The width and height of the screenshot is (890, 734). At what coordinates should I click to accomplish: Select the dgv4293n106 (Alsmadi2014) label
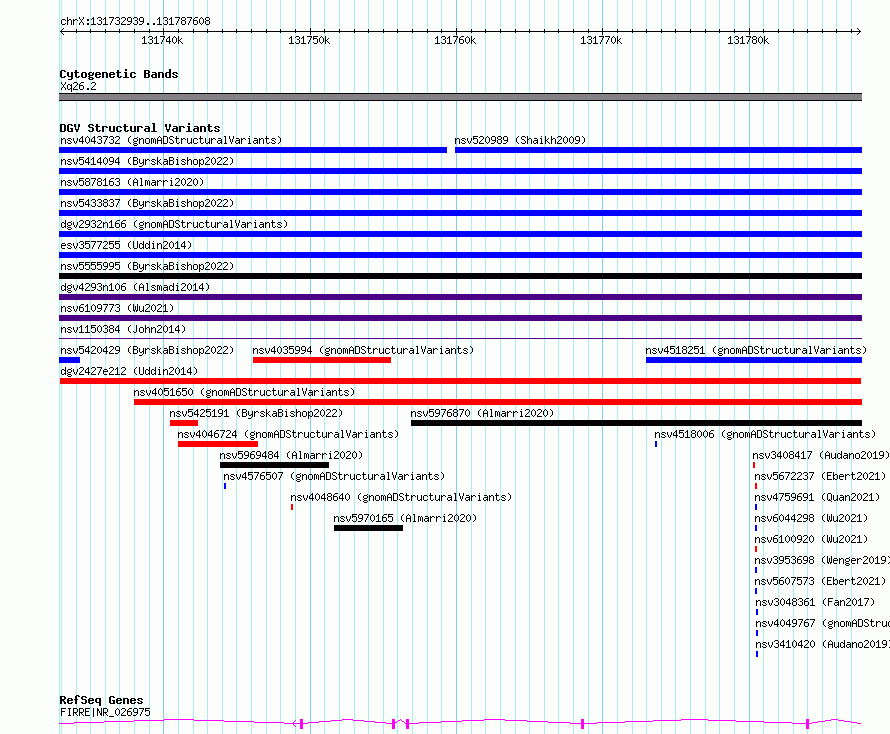(135, 287)
